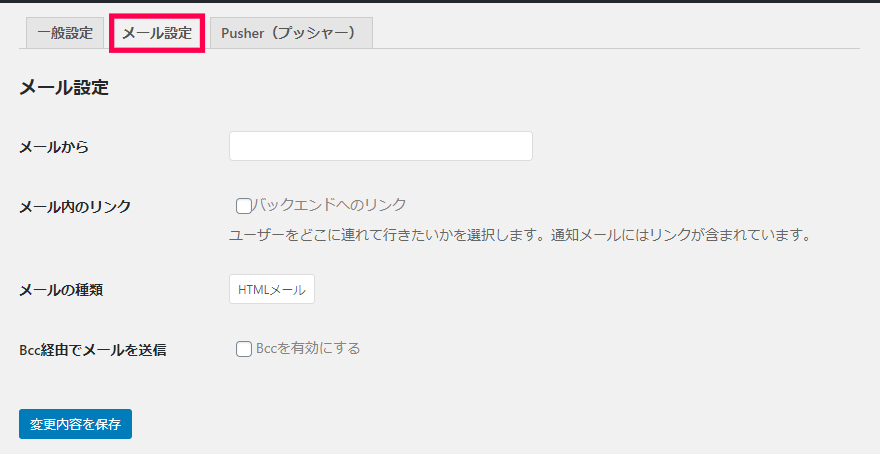Open the メール設定 tab

[x=157, y=33]
